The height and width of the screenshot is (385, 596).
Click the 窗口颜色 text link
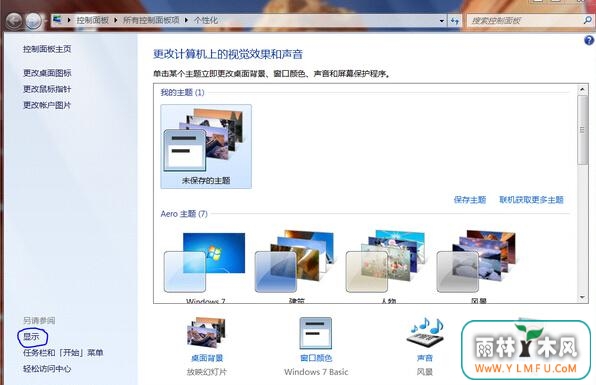(316, 358)
